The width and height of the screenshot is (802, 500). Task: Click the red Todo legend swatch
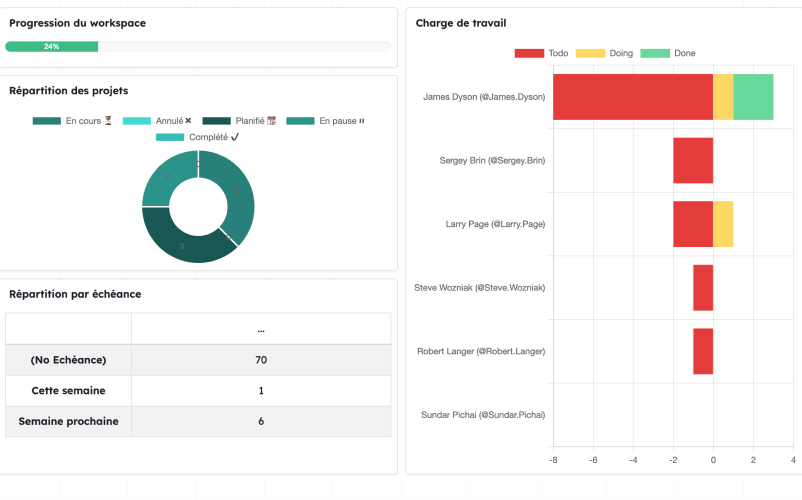click(x=529, y=53)
